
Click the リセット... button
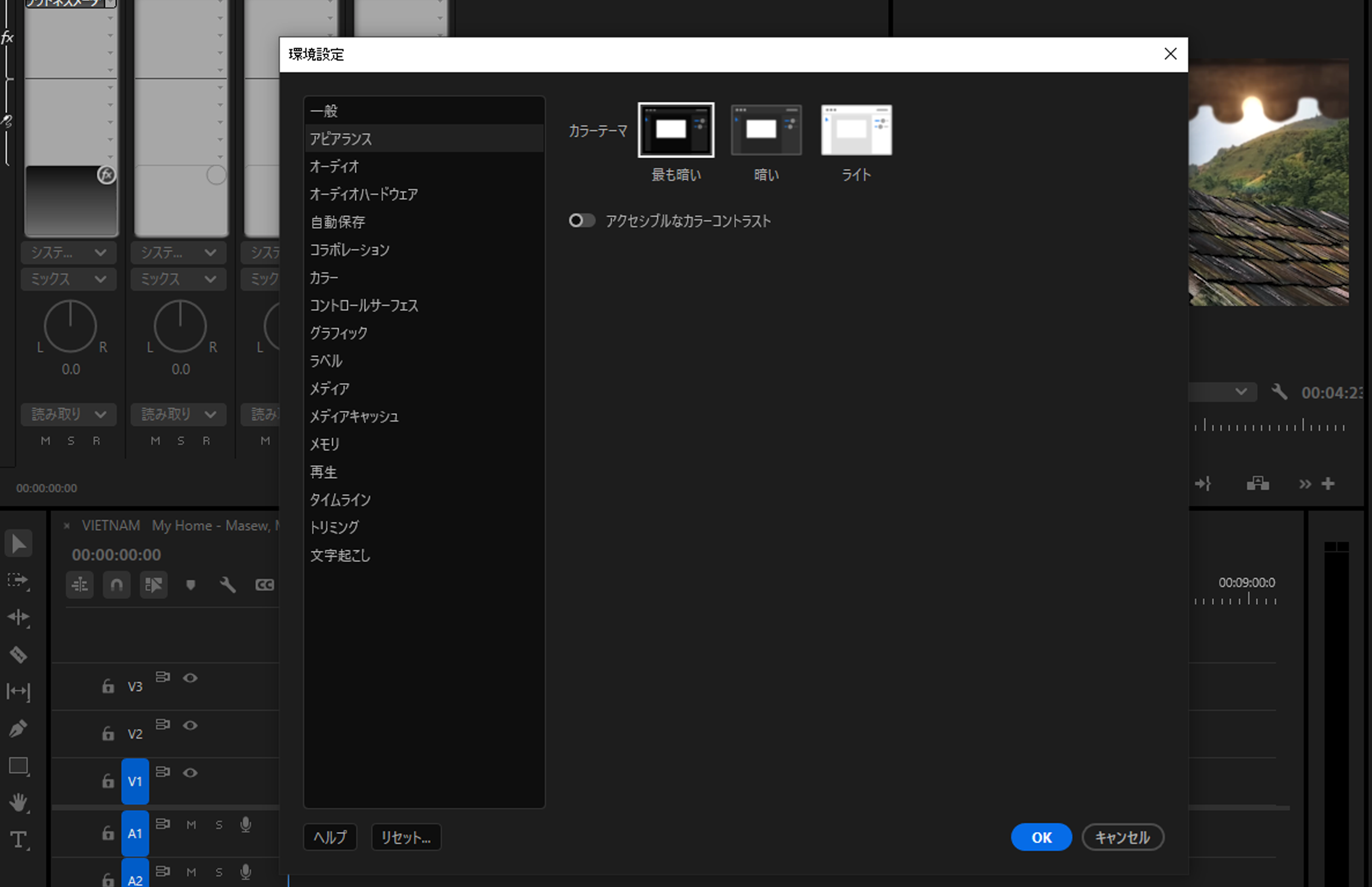[406, 837]
